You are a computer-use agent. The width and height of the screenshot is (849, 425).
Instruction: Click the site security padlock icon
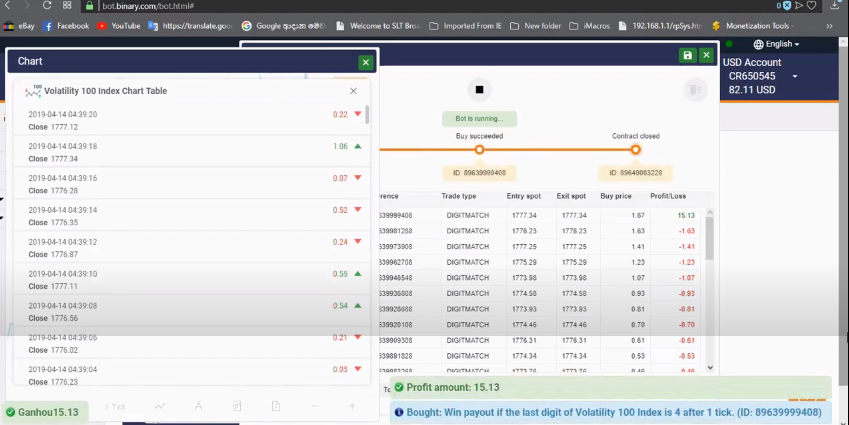tap(89, 6)
